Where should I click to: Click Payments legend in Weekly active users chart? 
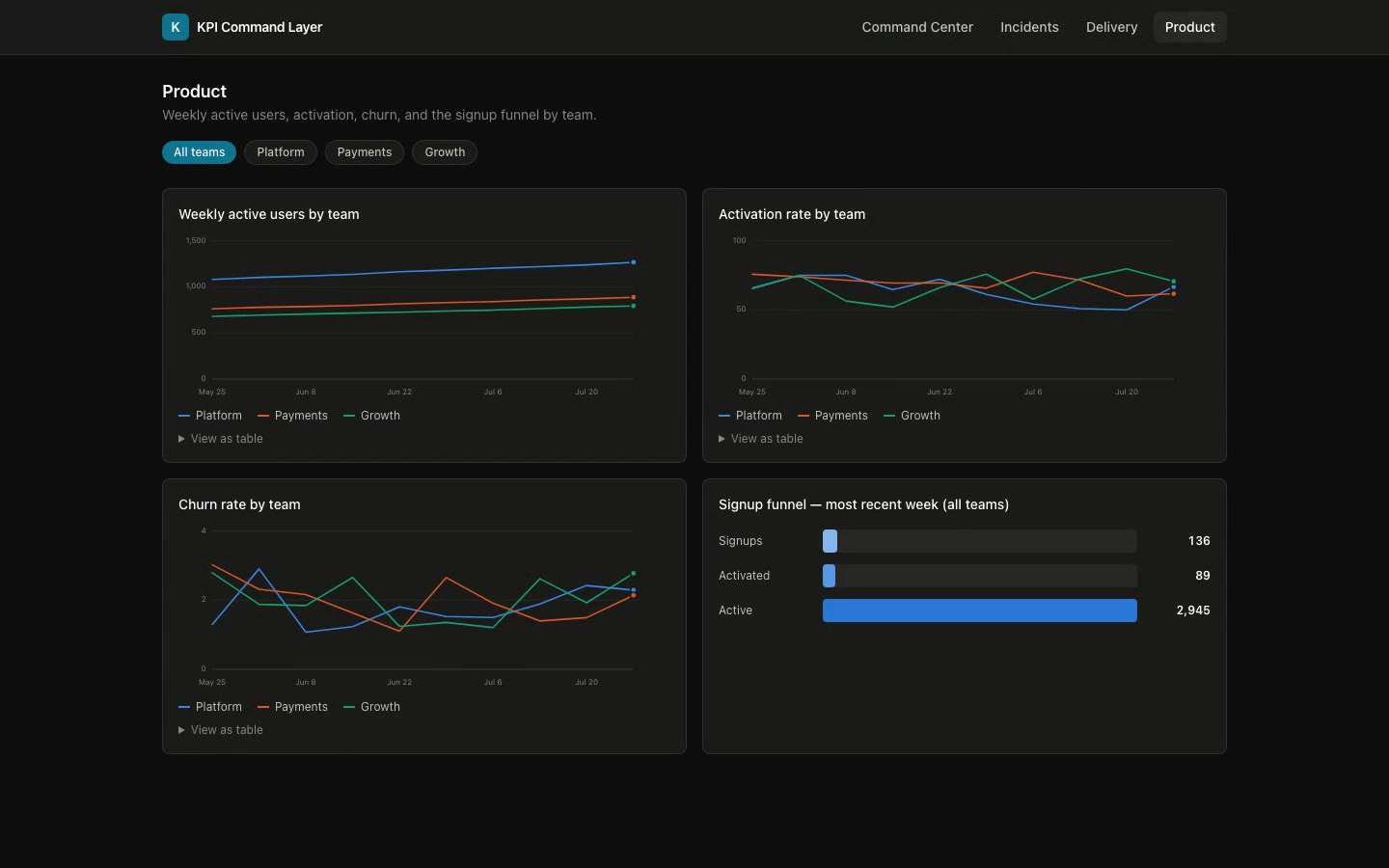click(293, 416)
